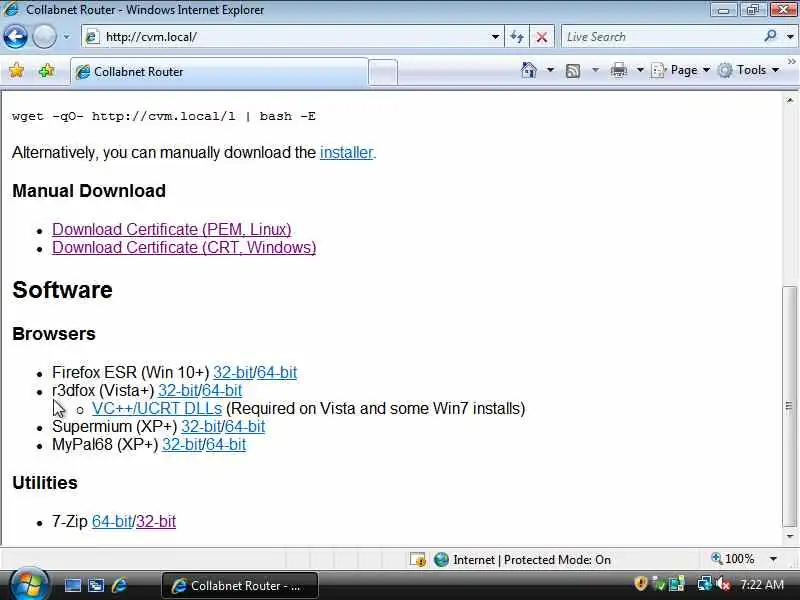The width and height of the screenshot is (800, 600).
Task: Click Show Desktop quick launch icon
Action: [x=72, y=585]
